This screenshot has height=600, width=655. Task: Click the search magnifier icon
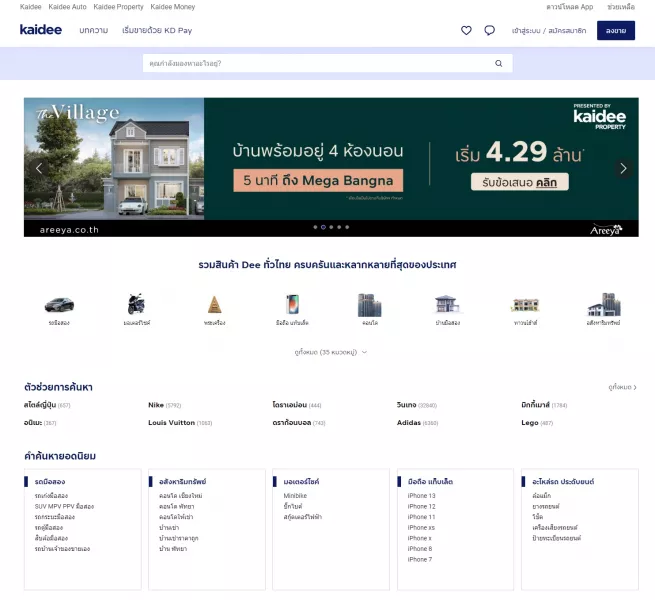tap(498, 64)
